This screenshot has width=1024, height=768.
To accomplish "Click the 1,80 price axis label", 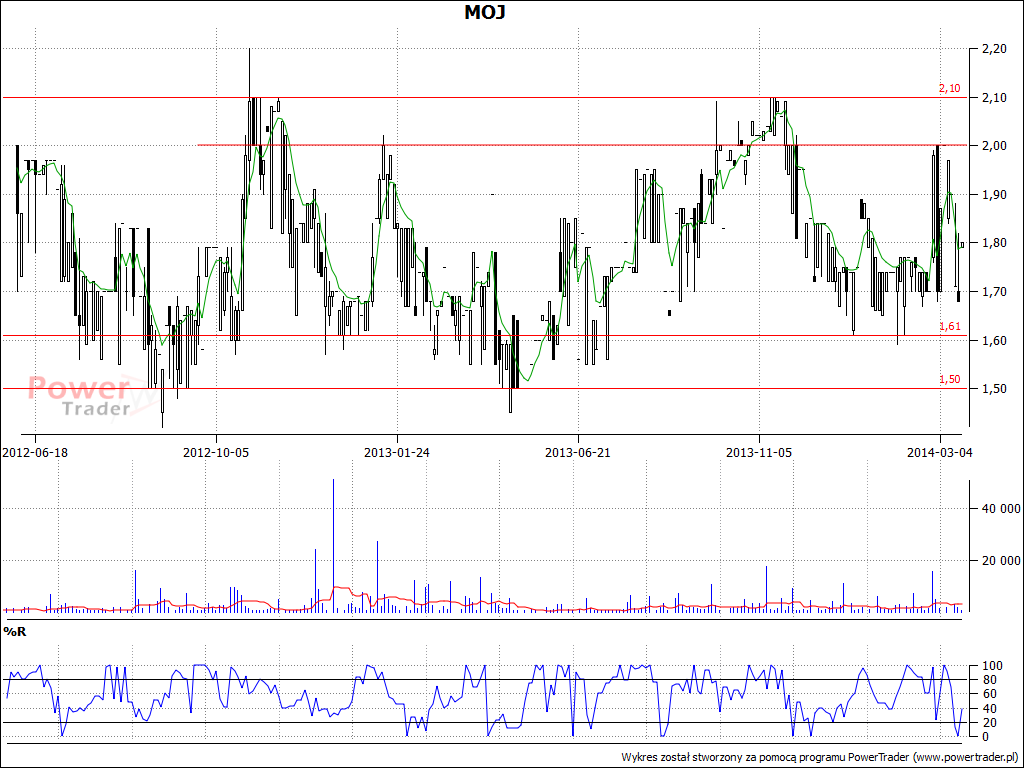I will [993, 243].
